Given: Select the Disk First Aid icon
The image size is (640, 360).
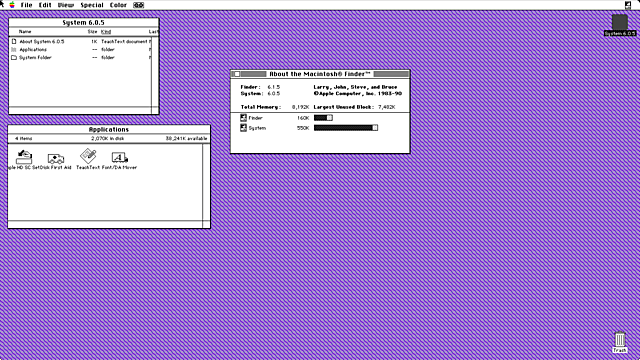Looking at the screenshot, I should pyautogui.click(x=56, y=158).
